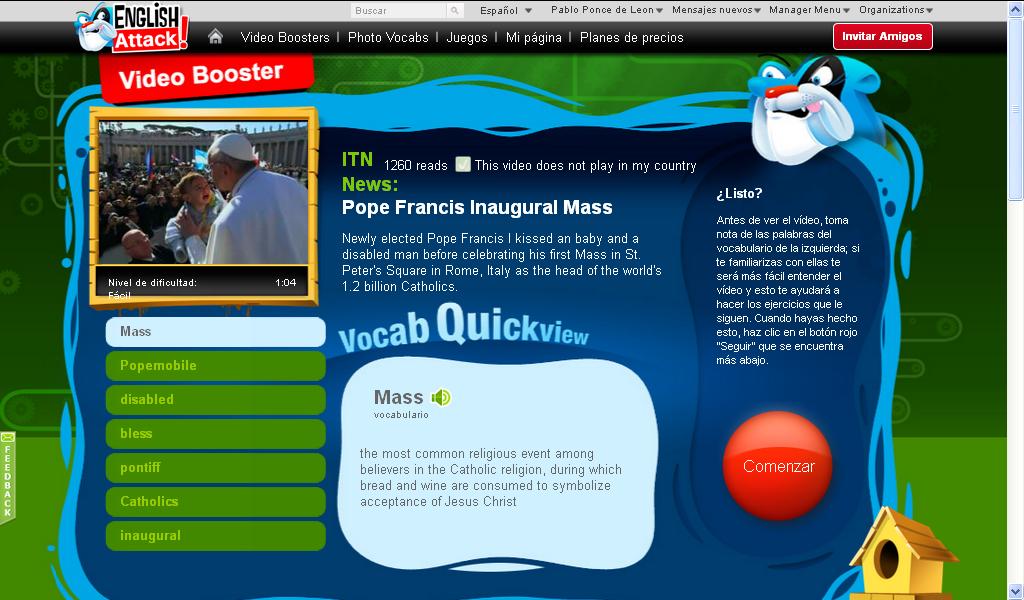
Task: Open the Mensajes nuevos dropdown
Action: [716, 10]
